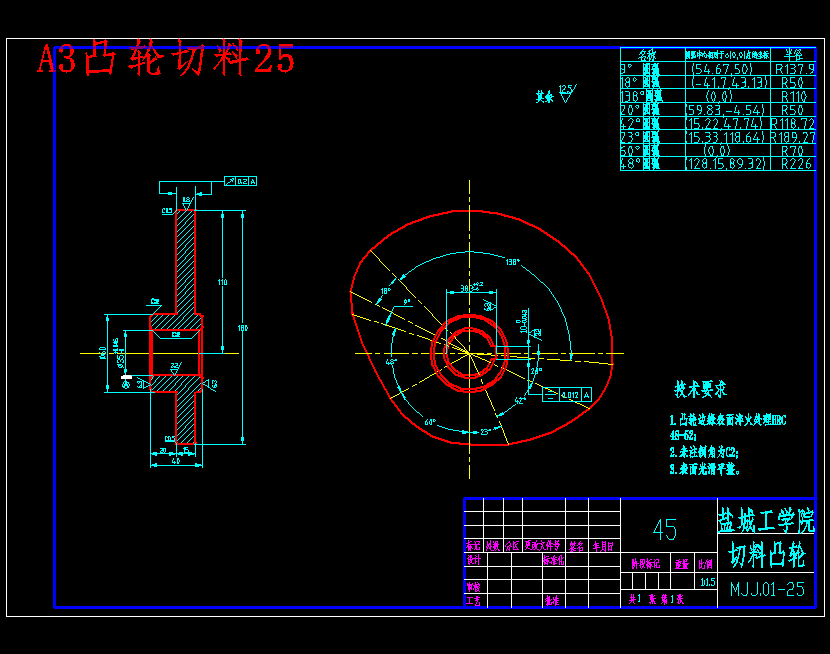
Task: Click radius value 'R137.9'
Action: tap(794, 69)
